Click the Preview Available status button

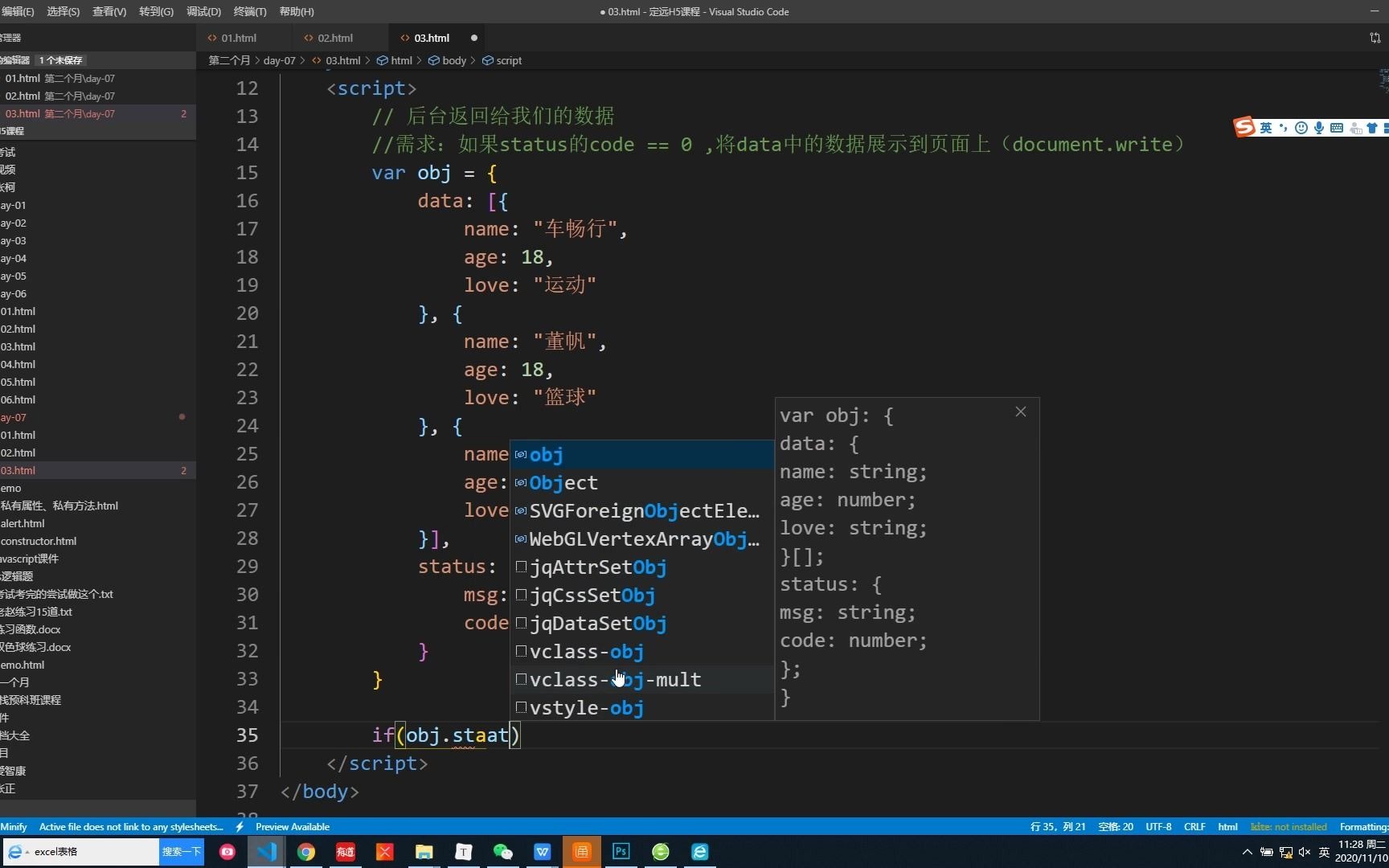click(x=293, y=826)
